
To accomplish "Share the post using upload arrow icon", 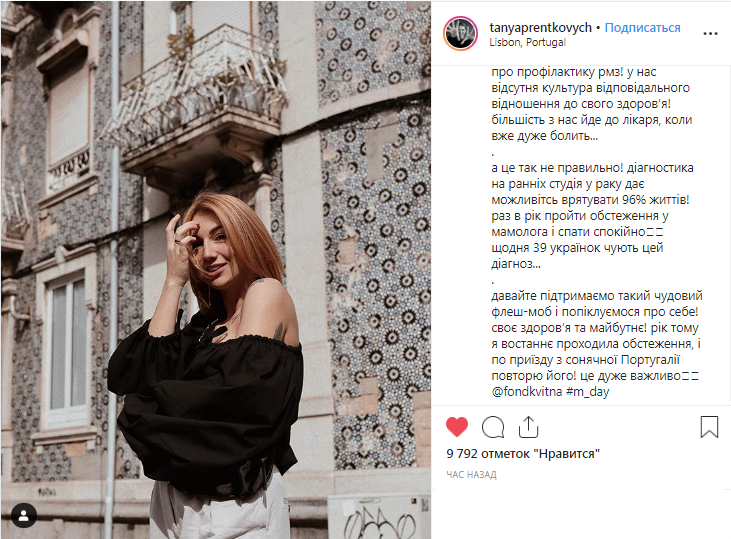I will click(528, 427).
